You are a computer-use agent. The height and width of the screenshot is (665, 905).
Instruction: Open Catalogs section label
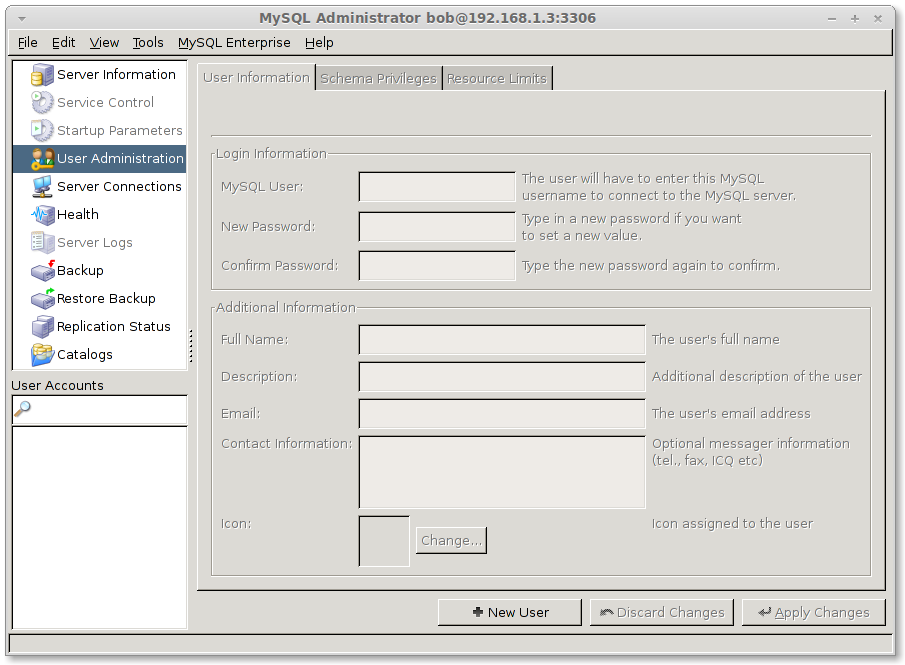click(85, 354)
